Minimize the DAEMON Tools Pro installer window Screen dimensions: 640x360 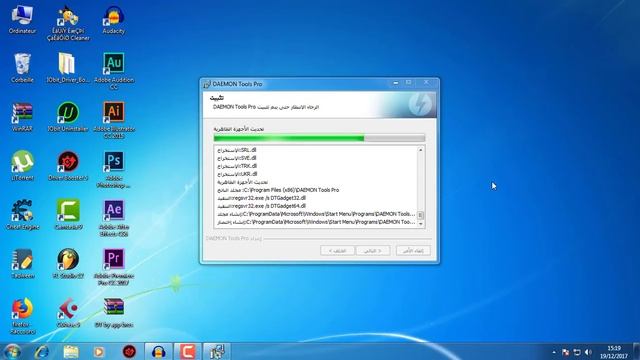pyautogui.click(x=396, y=83)
